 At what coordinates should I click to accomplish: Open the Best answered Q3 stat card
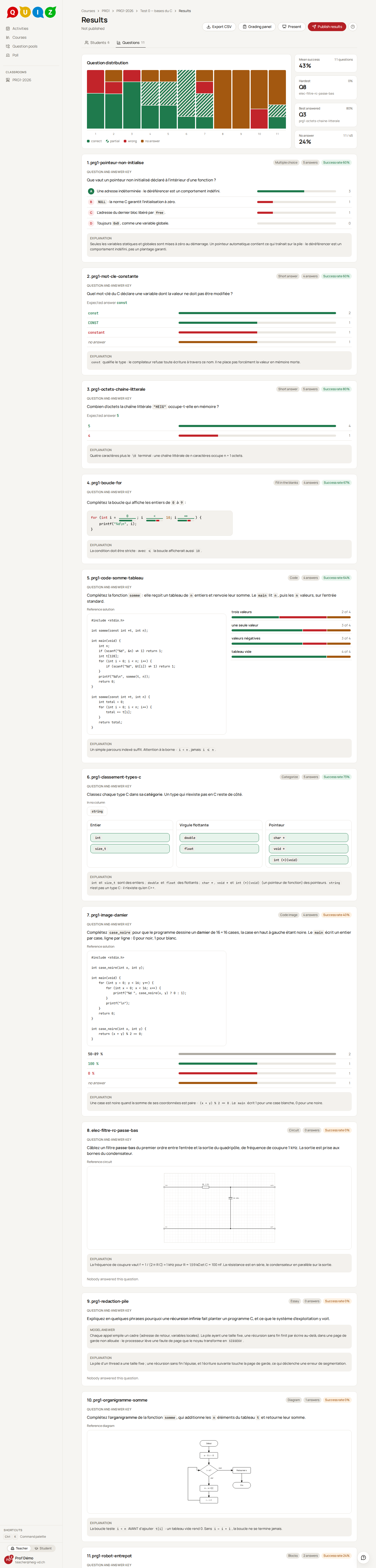pos(326,114)
